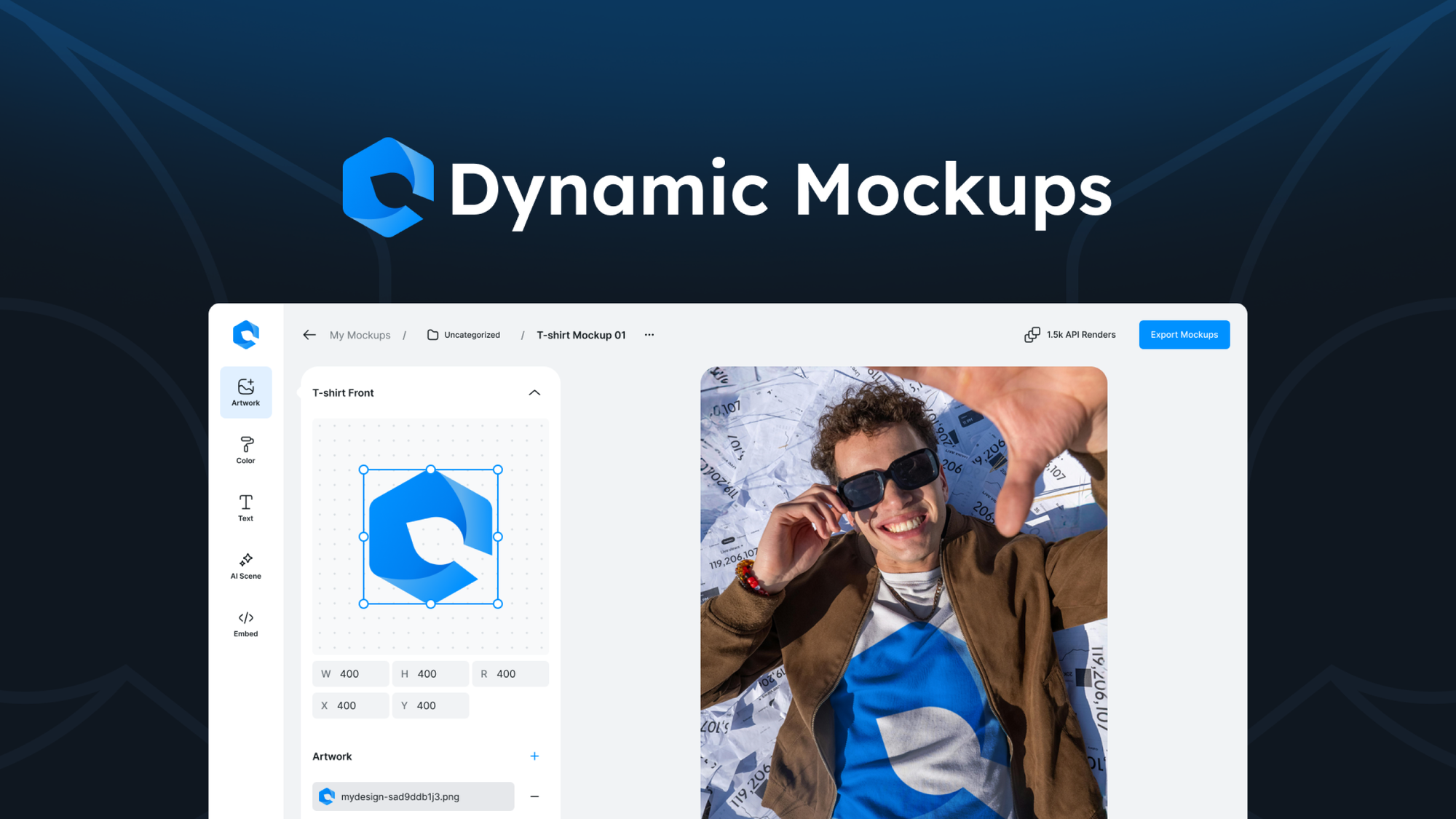The image size is (1456, 819).
Task: Click the API Renders icon near the top right
Action: pyautogui.click(x=1032, y=334)
